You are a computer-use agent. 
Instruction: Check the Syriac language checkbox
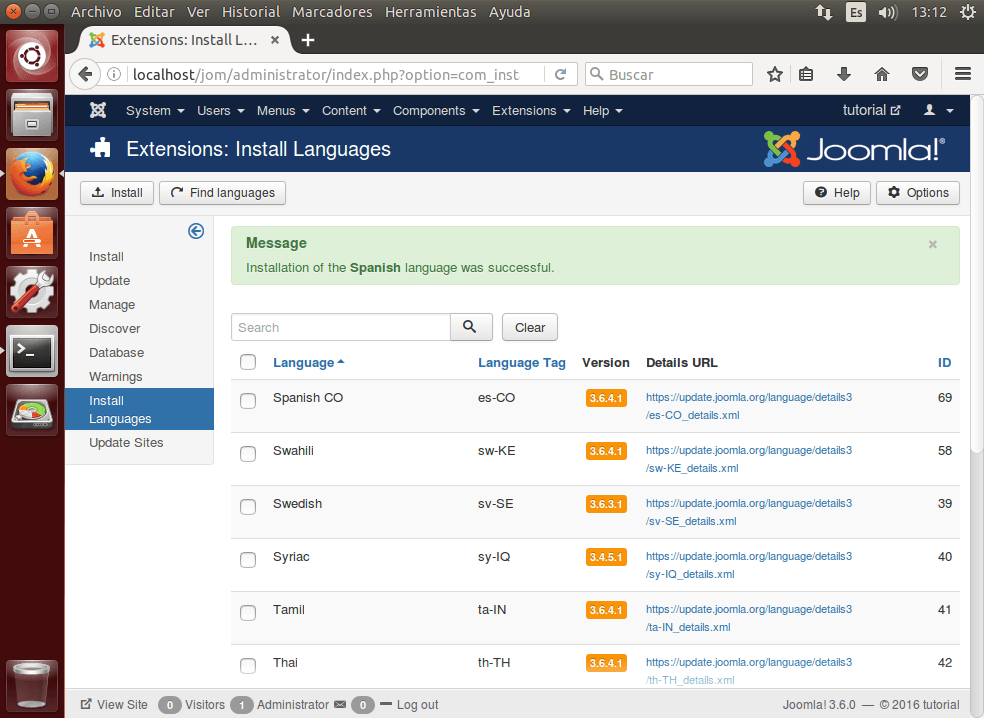point(248,560)
